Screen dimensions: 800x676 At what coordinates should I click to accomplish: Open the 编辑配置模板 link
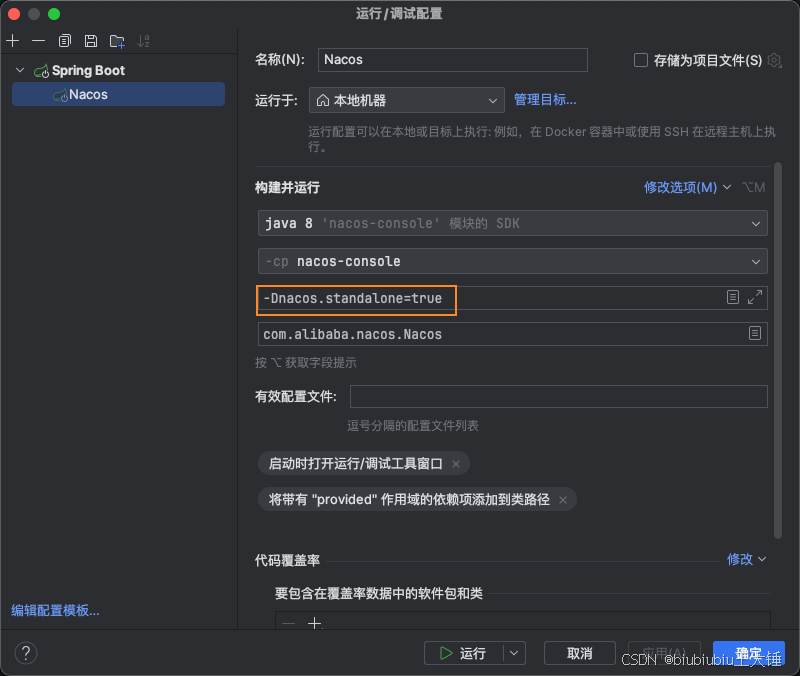click(x=56, y=610)
